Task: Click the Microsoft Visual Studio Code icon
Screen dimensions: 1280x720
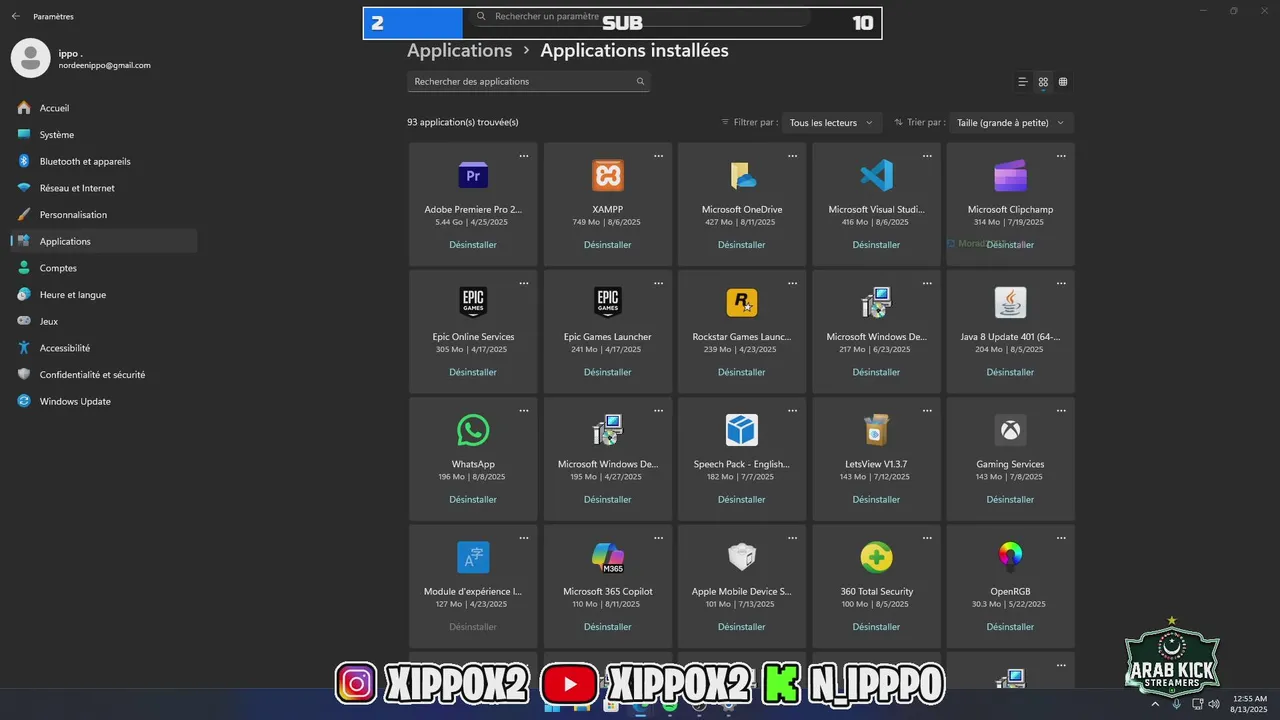Action: click(876, 175)
